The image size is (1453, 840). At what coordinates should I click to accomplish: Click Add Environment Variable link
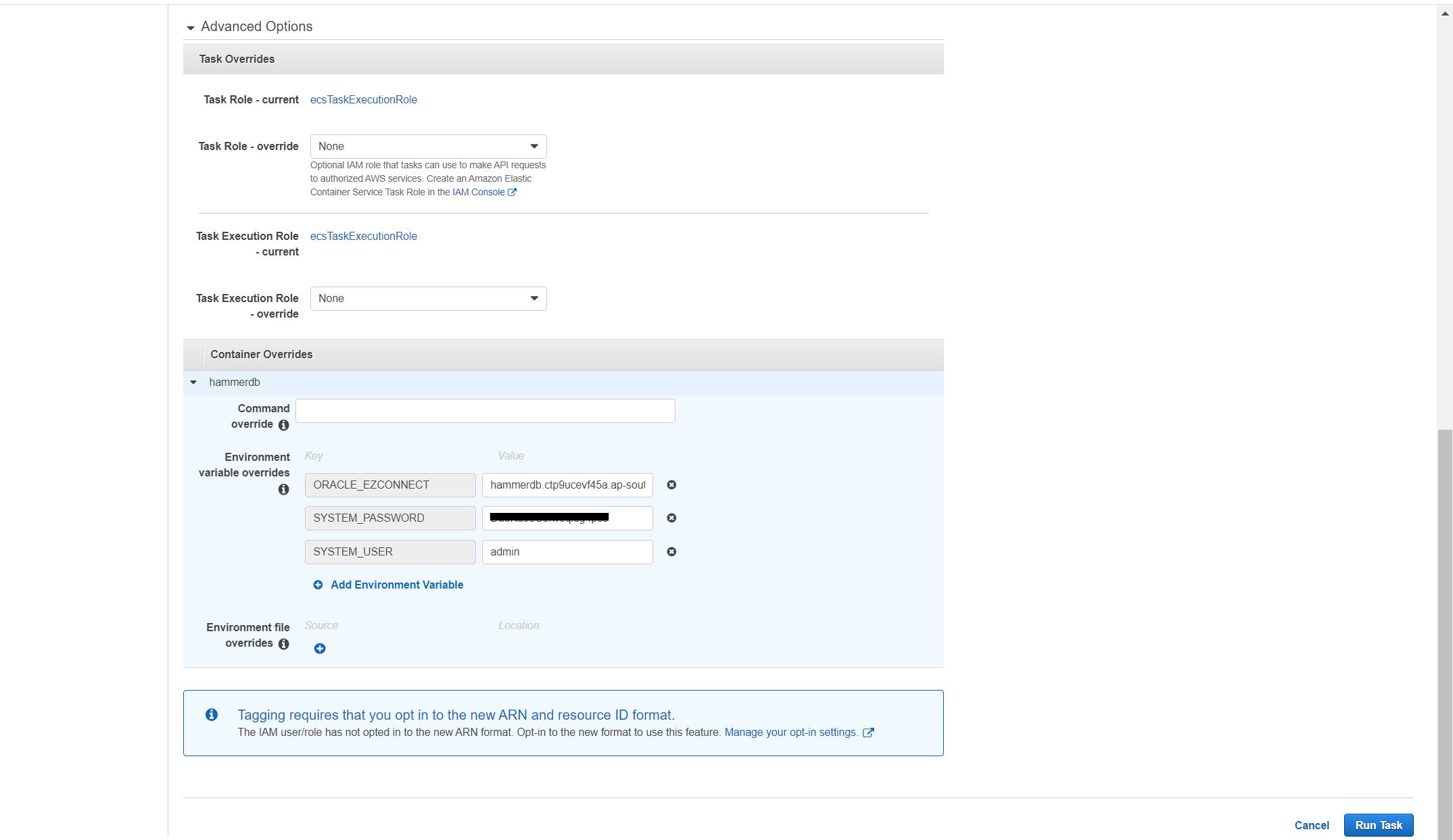pyautogui.click(x=396, y=585)
